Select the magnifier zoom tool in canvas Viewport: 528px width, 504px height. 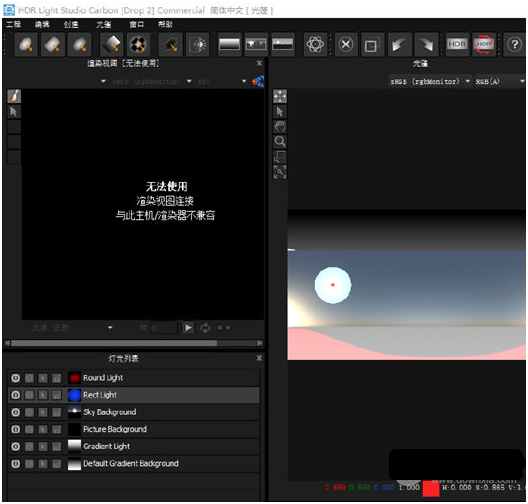pyautogui.click(x=280, y=141)
